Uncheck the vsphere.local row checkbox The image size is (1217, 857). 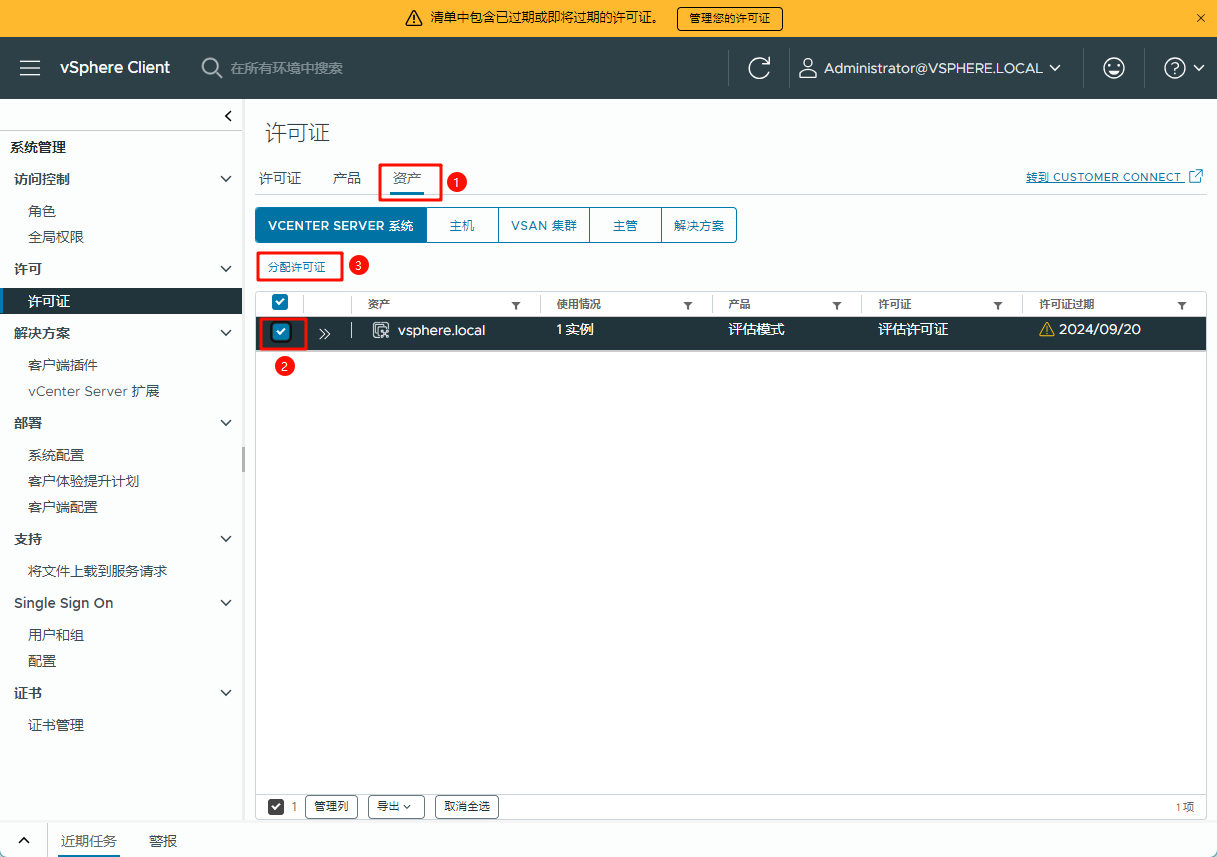tap(281, 331)
